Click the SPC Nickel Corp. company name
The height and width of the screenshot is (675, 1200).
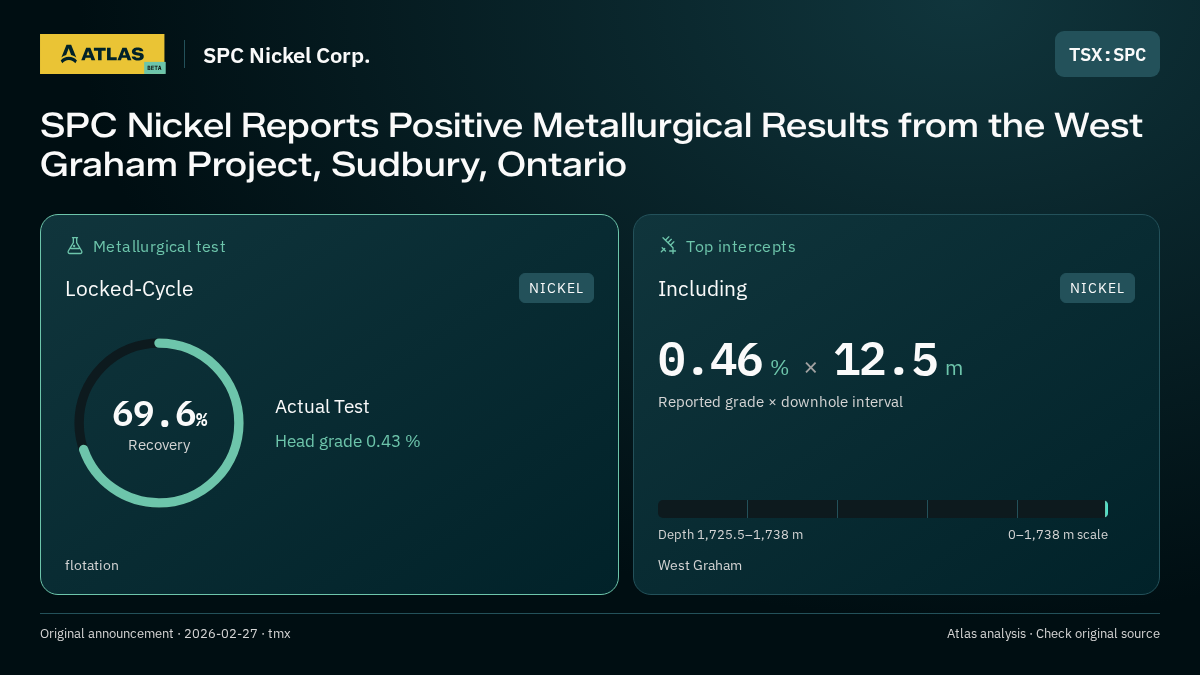[286, 56]
